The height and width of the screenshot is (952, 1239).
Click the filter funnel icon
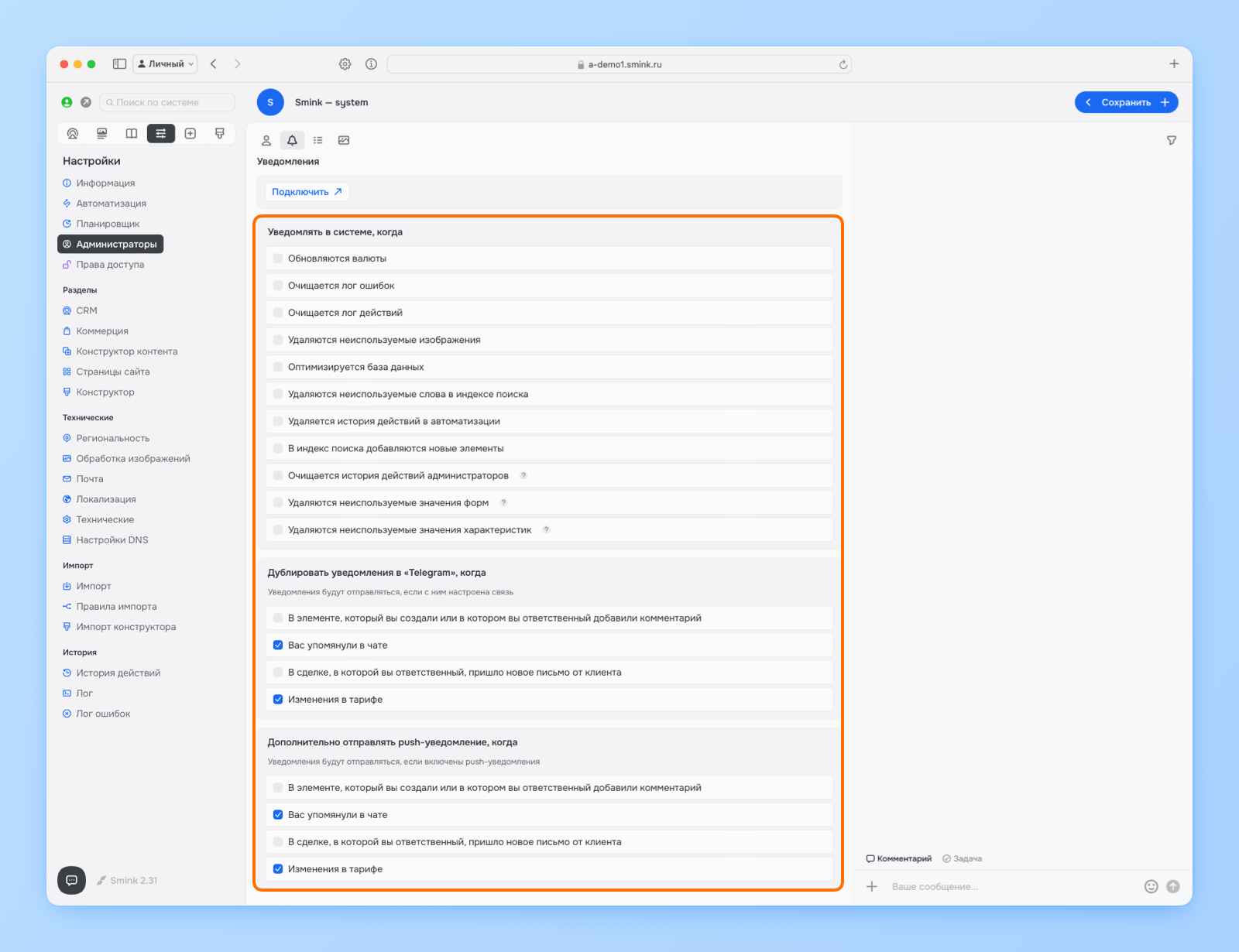(1172, 140)
